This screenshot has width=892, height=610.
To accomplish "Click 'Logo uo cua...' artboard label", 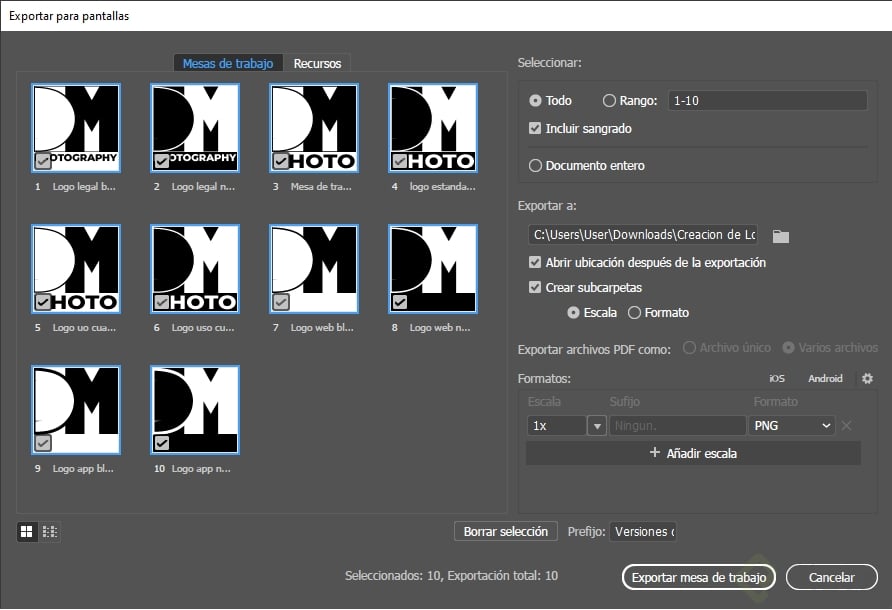I will coord(84,328).
